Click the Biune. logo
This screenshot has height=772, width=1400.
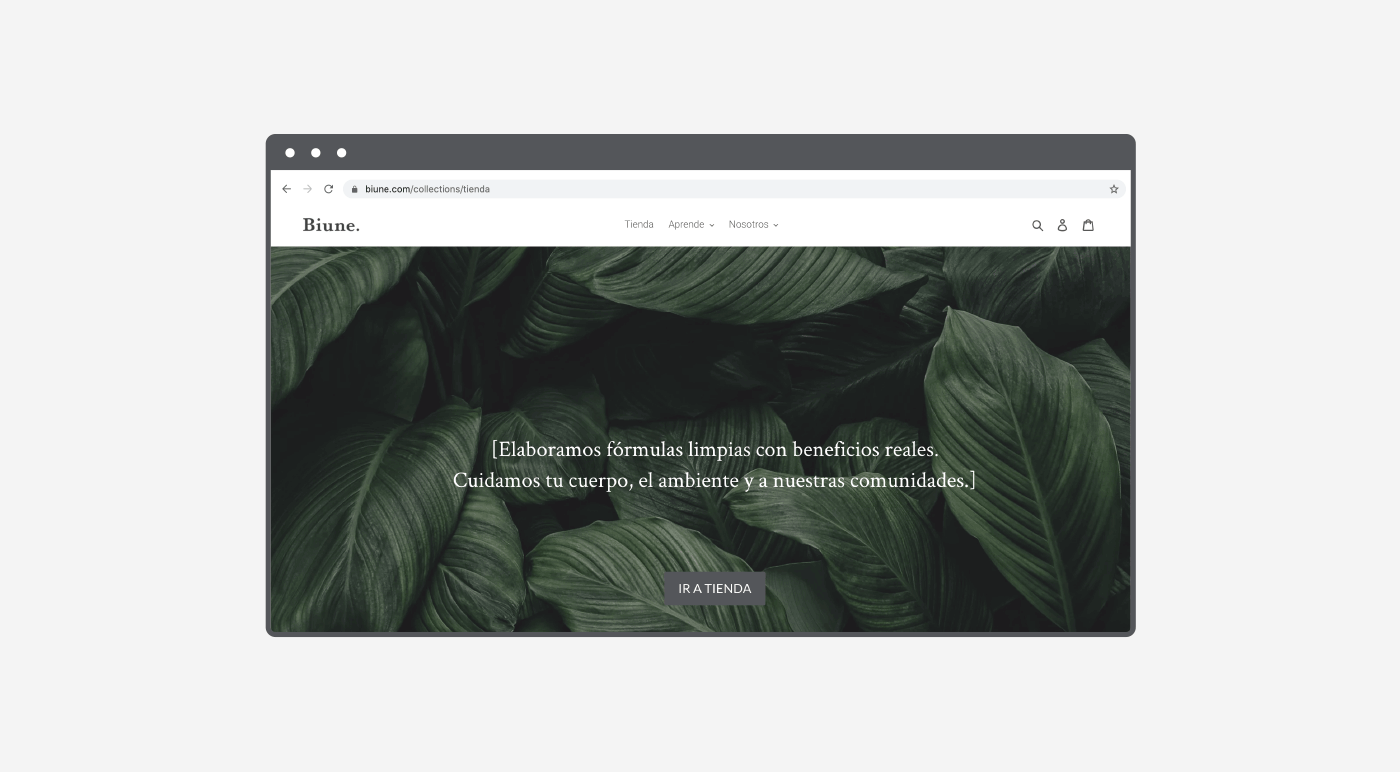point(331,225)
